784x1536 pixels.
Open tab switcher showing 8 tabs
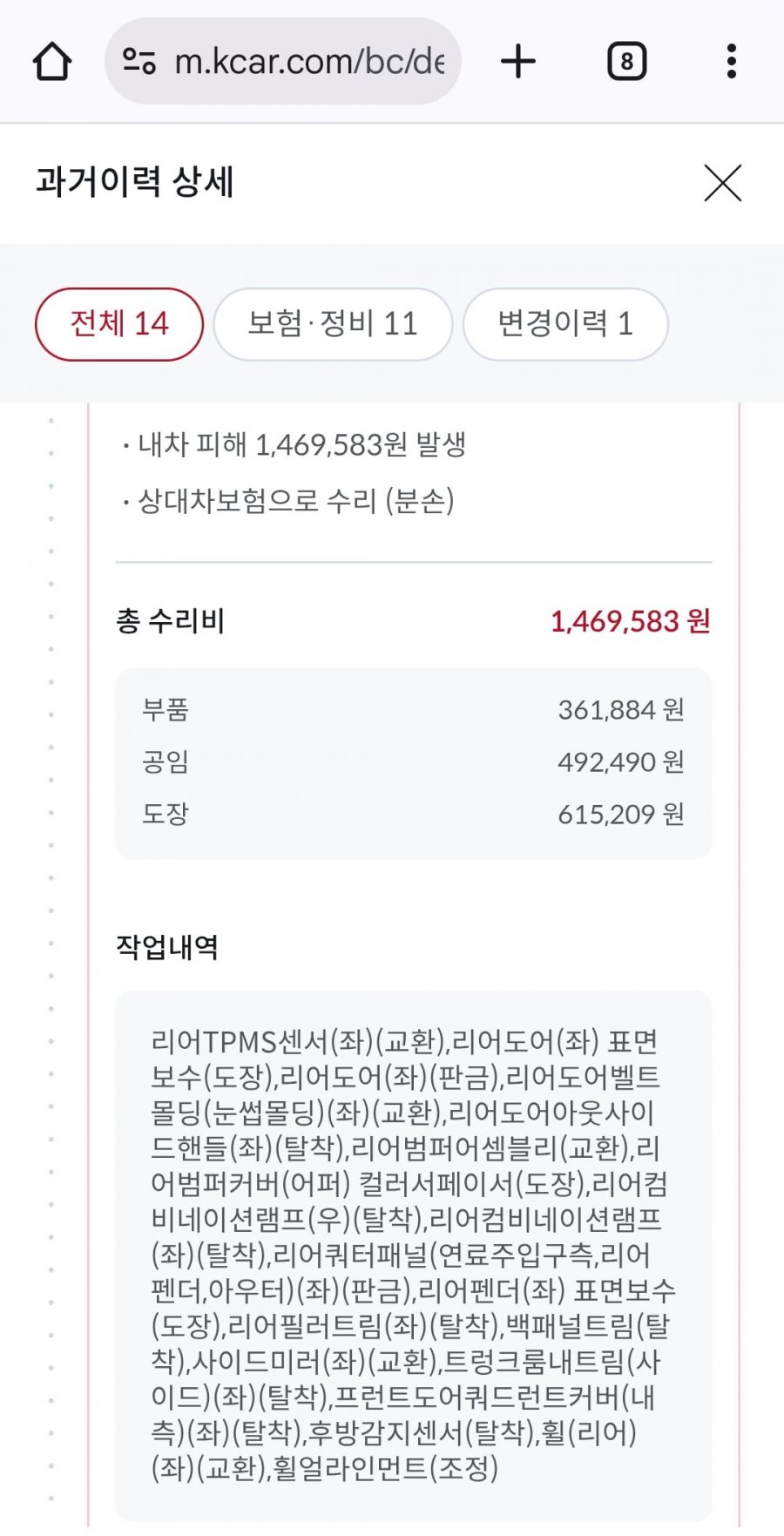tap(626, 62)
